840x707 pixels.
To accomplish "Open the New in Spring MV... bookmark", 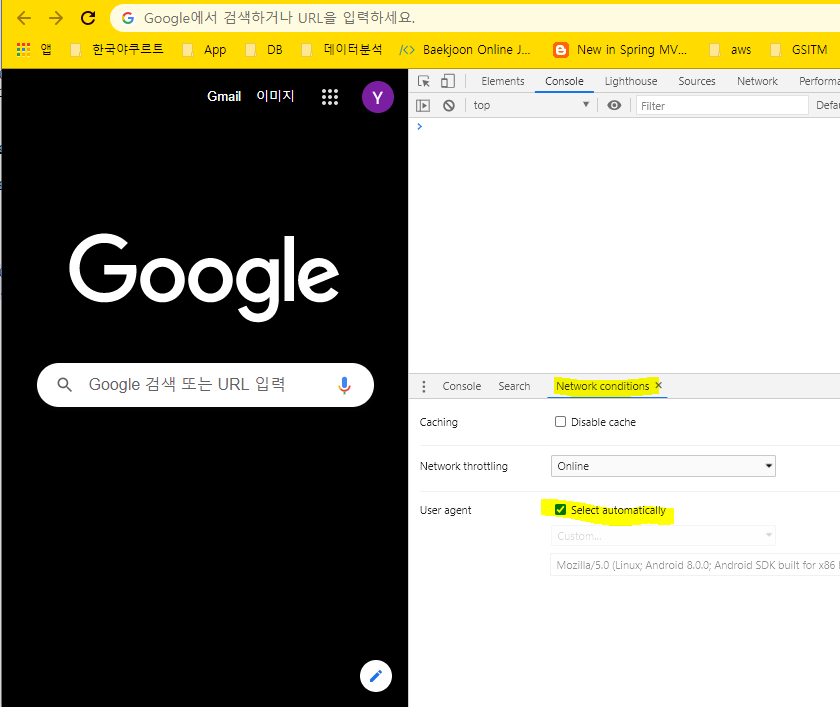I will click(x=620, y=50).
